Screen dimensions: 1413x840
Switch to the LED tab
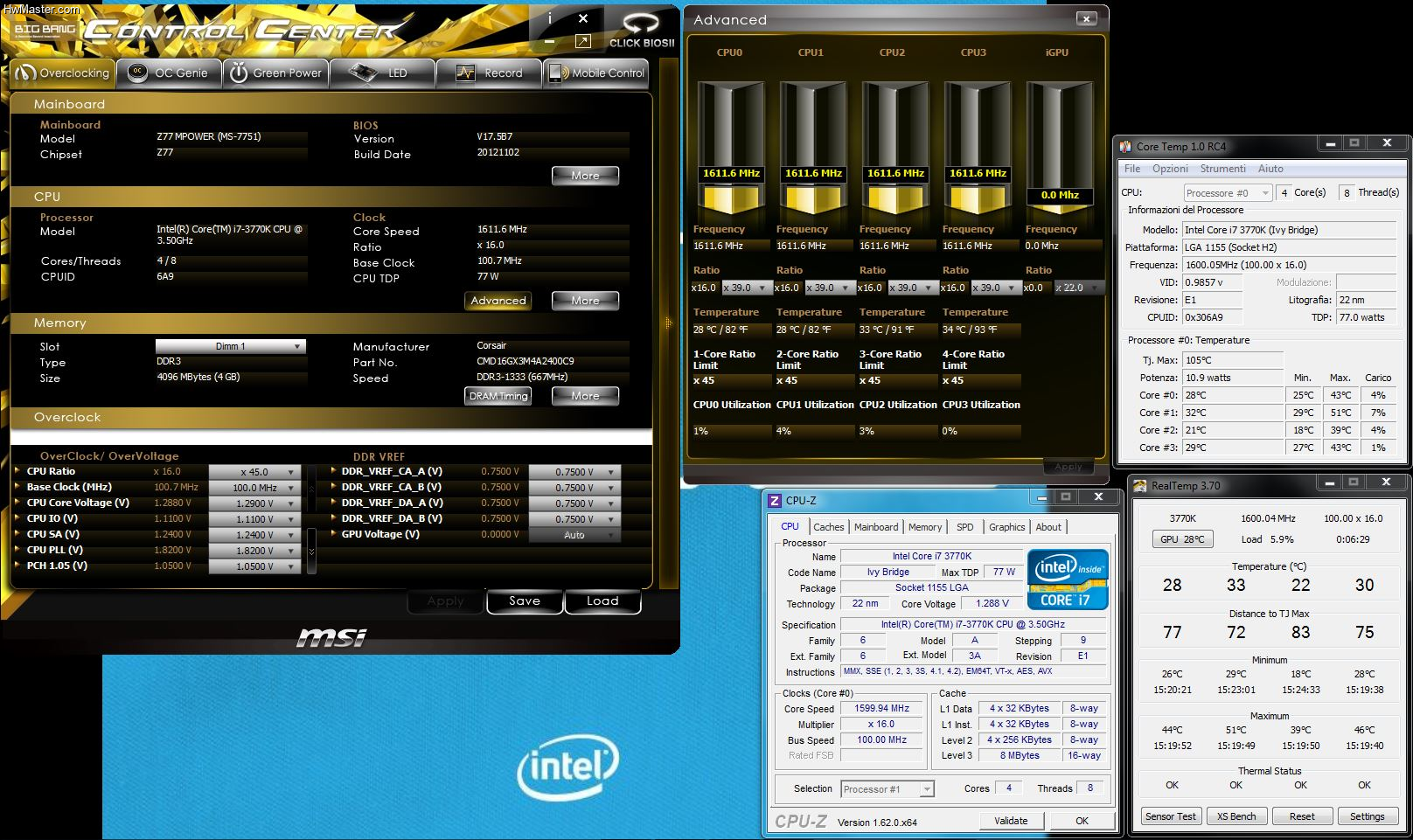pos(382,73)
